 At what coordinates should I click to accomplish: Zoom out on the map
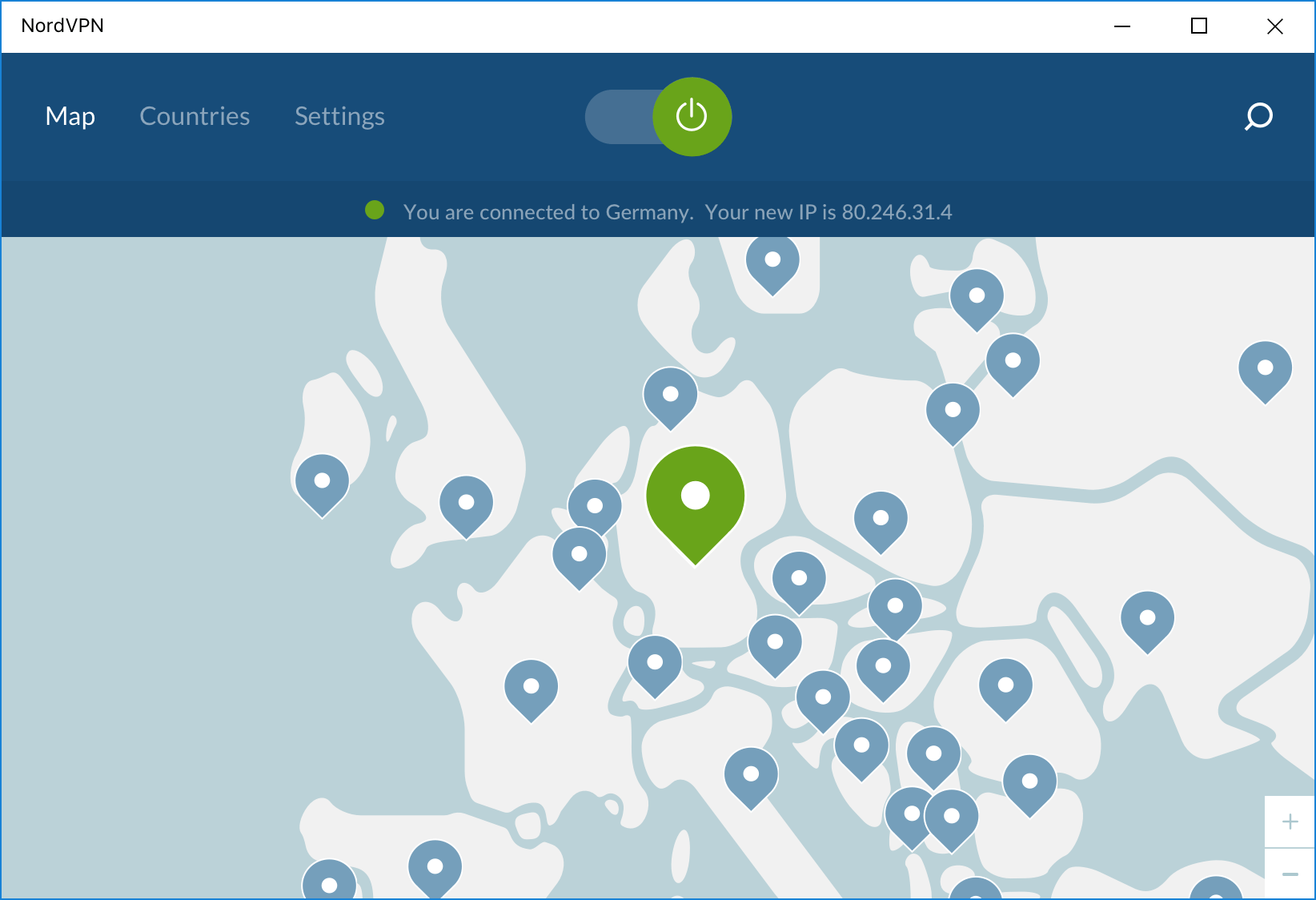coord(1289,874)
